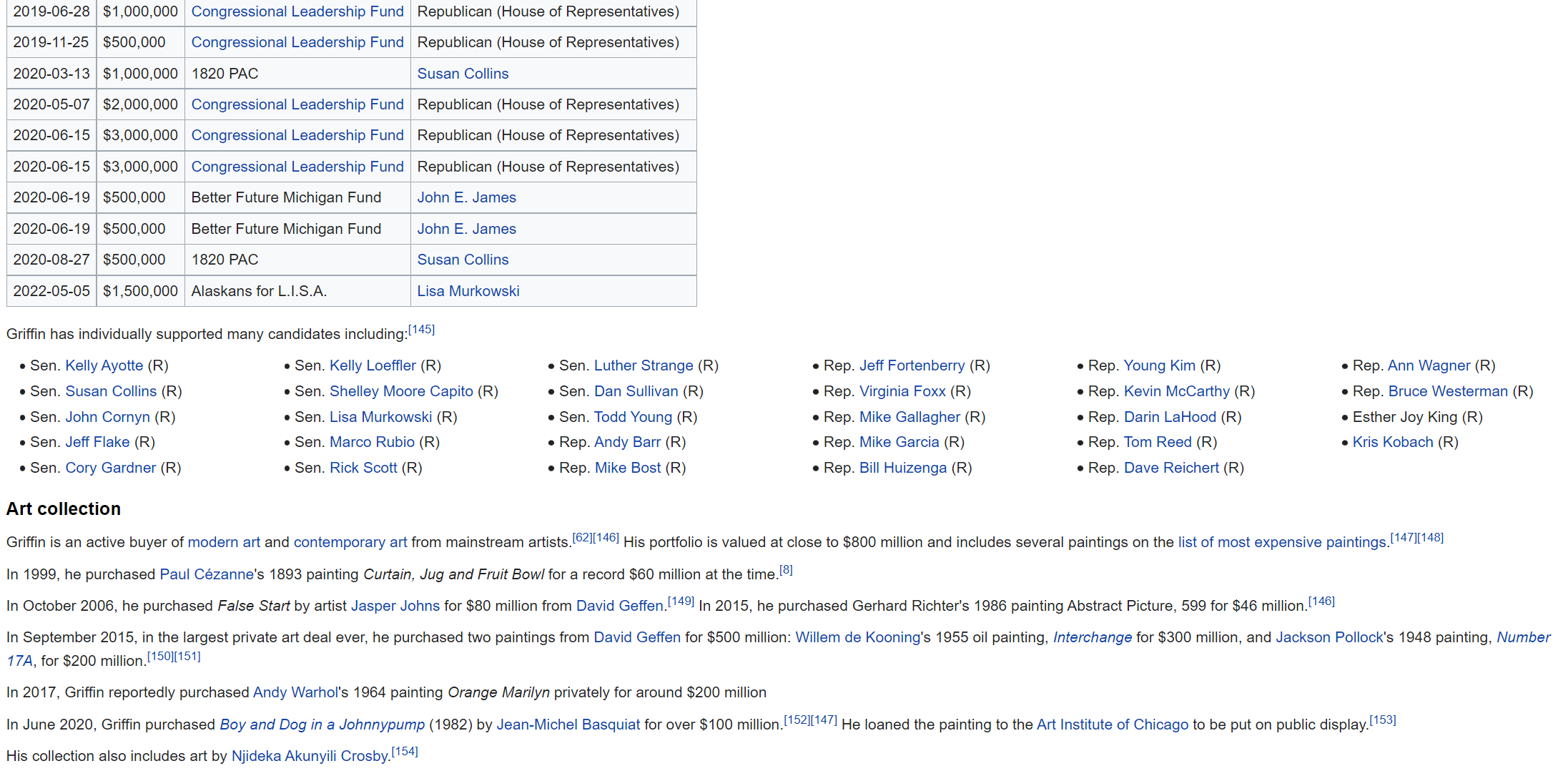Open Mike Bost link
The width and height of the screenshot is (1568, 771).
pyautogui.click(x=628, y=468)
